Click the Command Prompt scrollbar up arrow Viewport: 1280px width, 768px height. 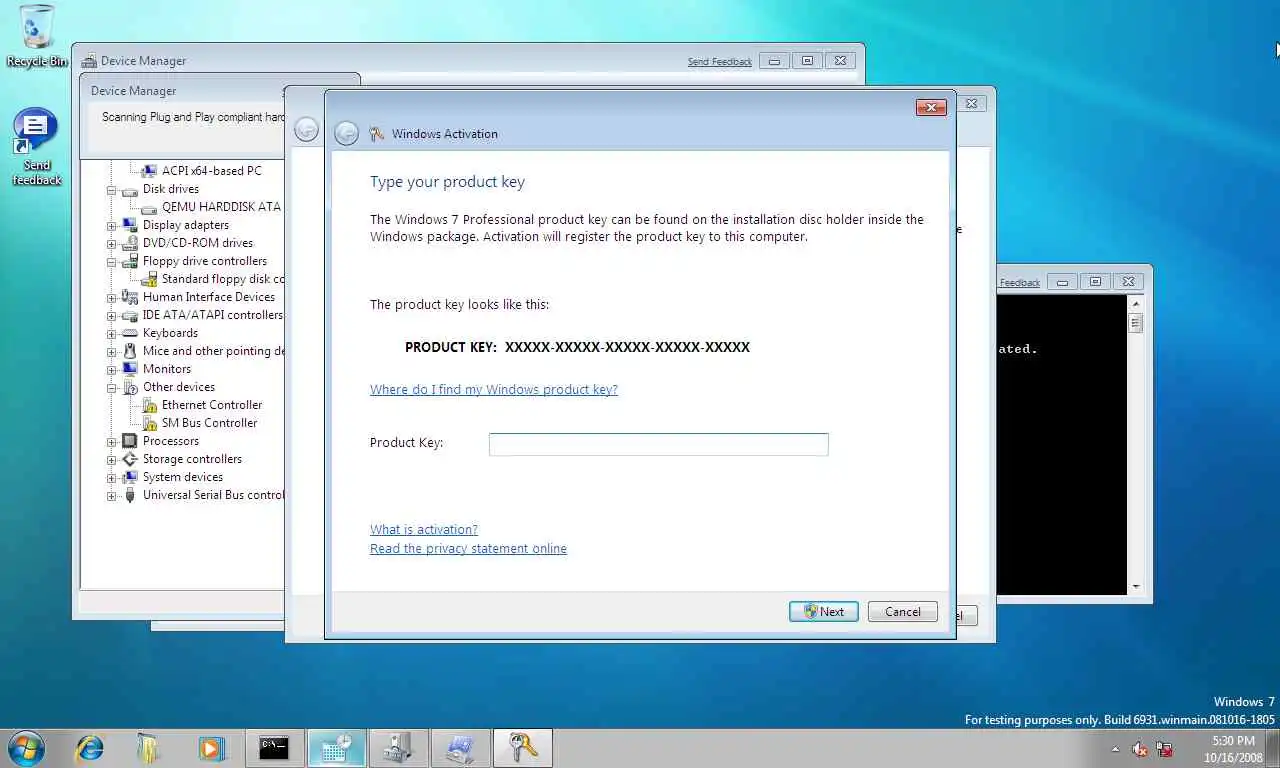(1135, 304)
